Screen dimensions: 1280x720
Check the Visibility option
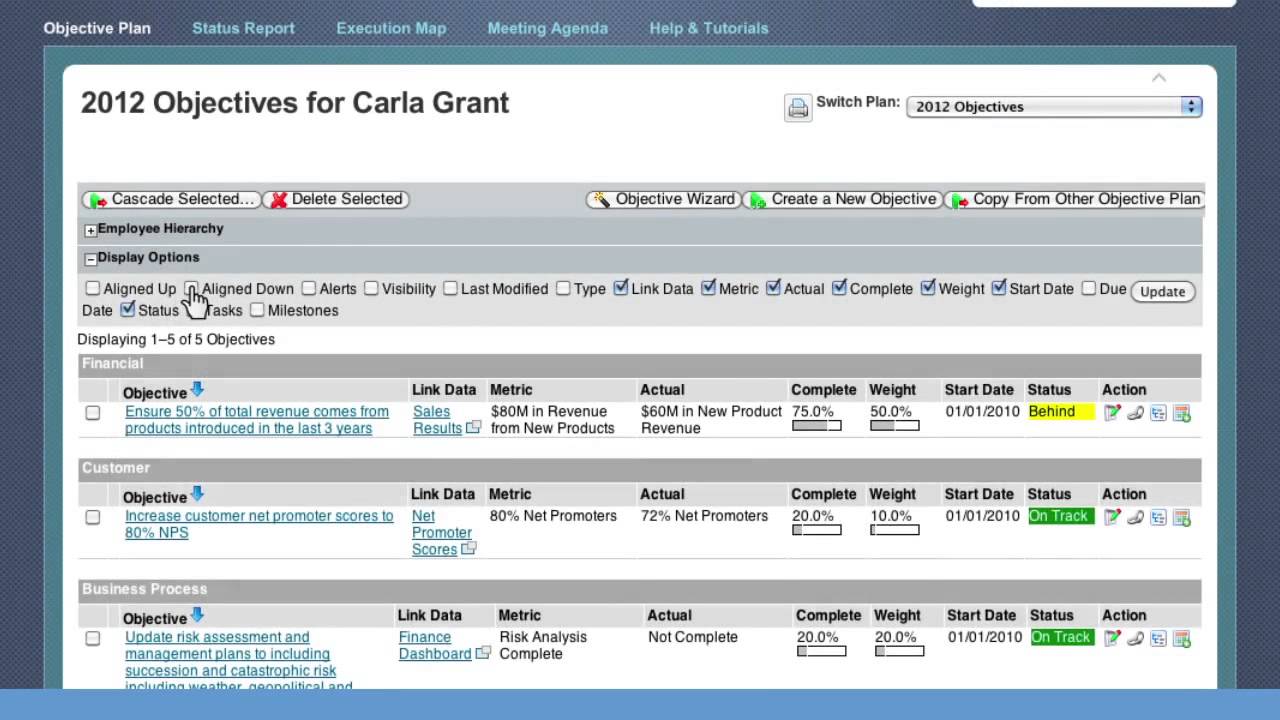click(x=371, y=288)
